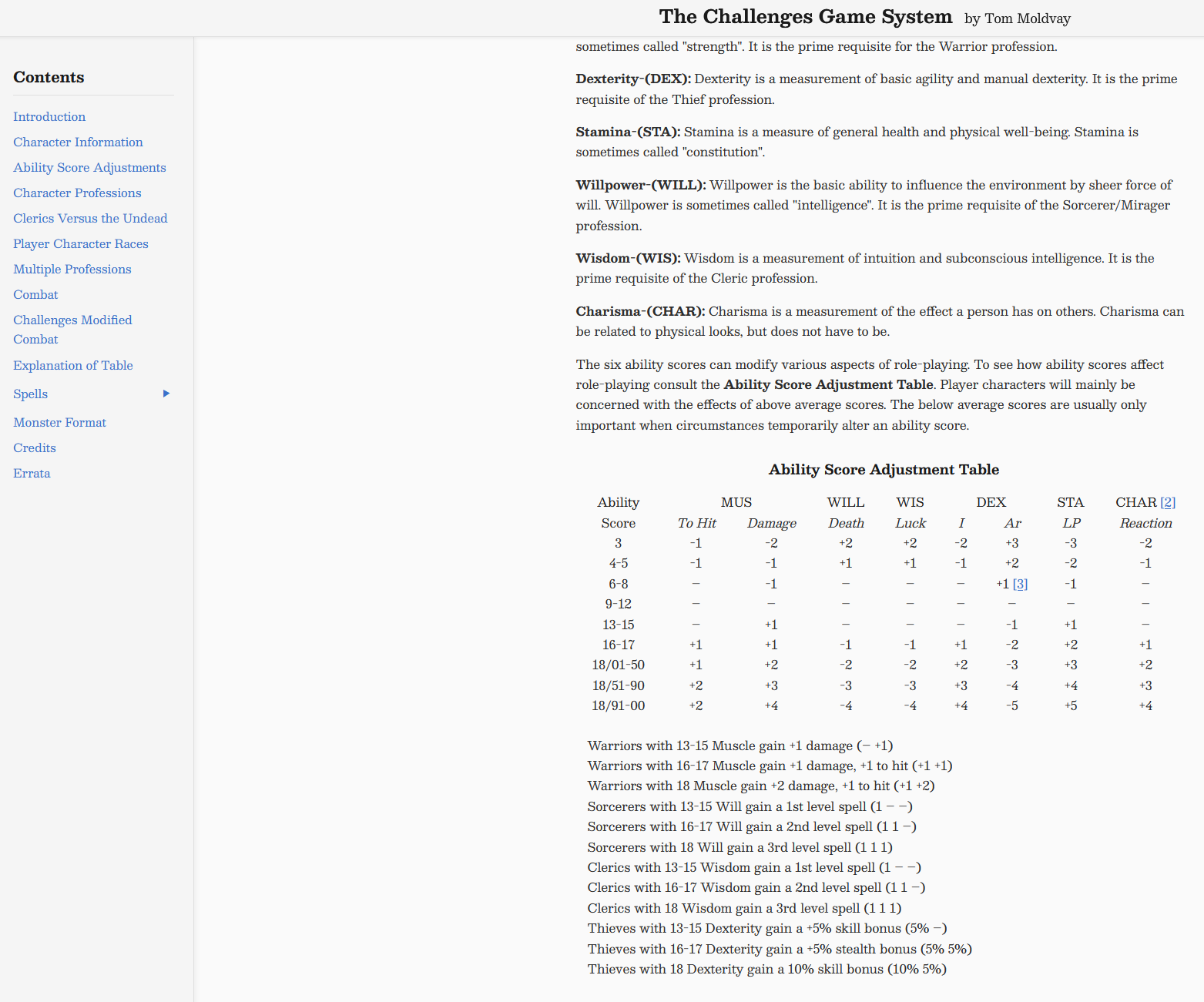Screen dimensions: 1204x1002
Task: Click the 13-15 score row label
Action: click(x=619, y=625)
